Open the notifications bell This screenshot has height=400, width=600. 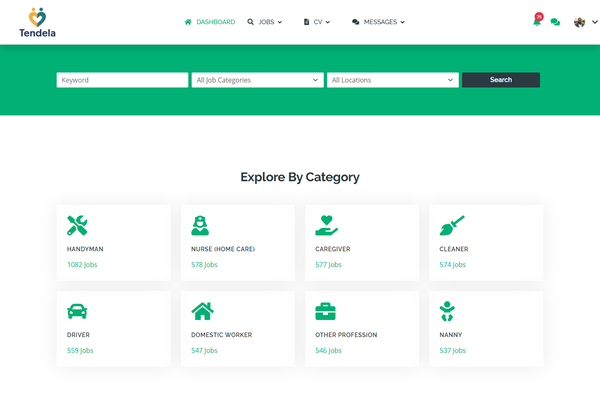536,22
